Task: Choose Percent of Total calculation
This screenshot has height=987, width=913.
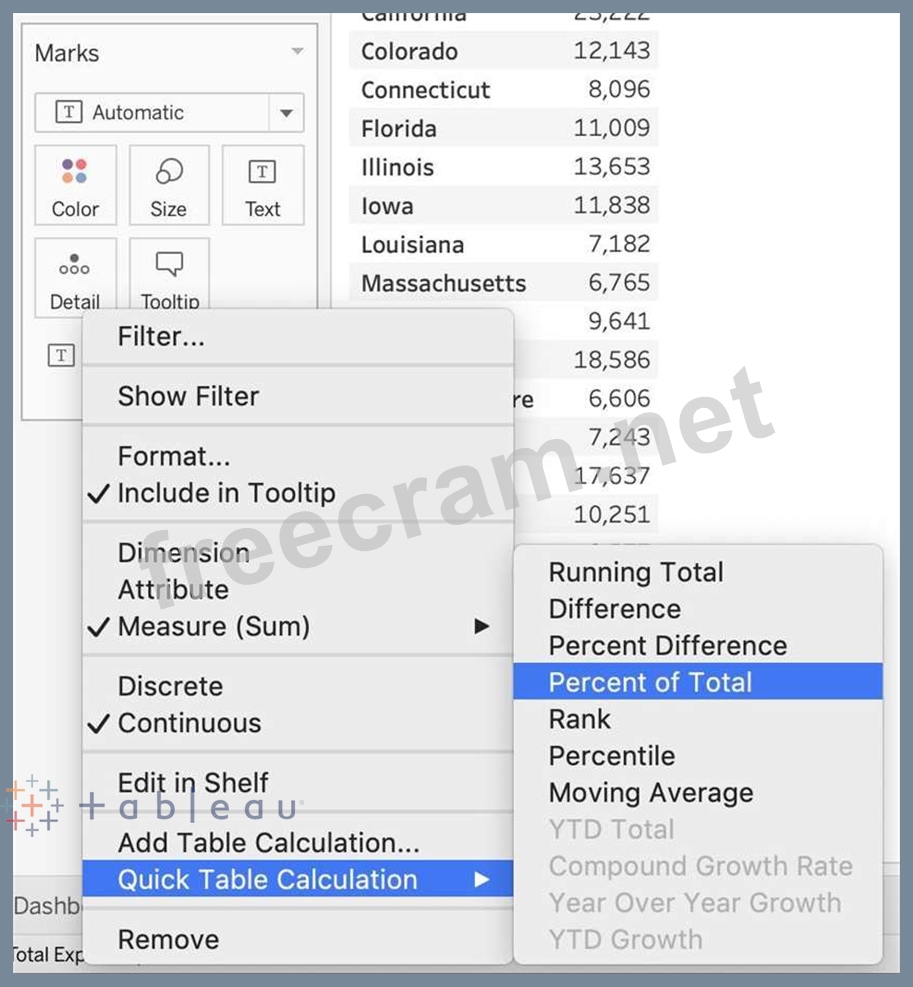Action: pyautogui.click(x=650, y=683)
